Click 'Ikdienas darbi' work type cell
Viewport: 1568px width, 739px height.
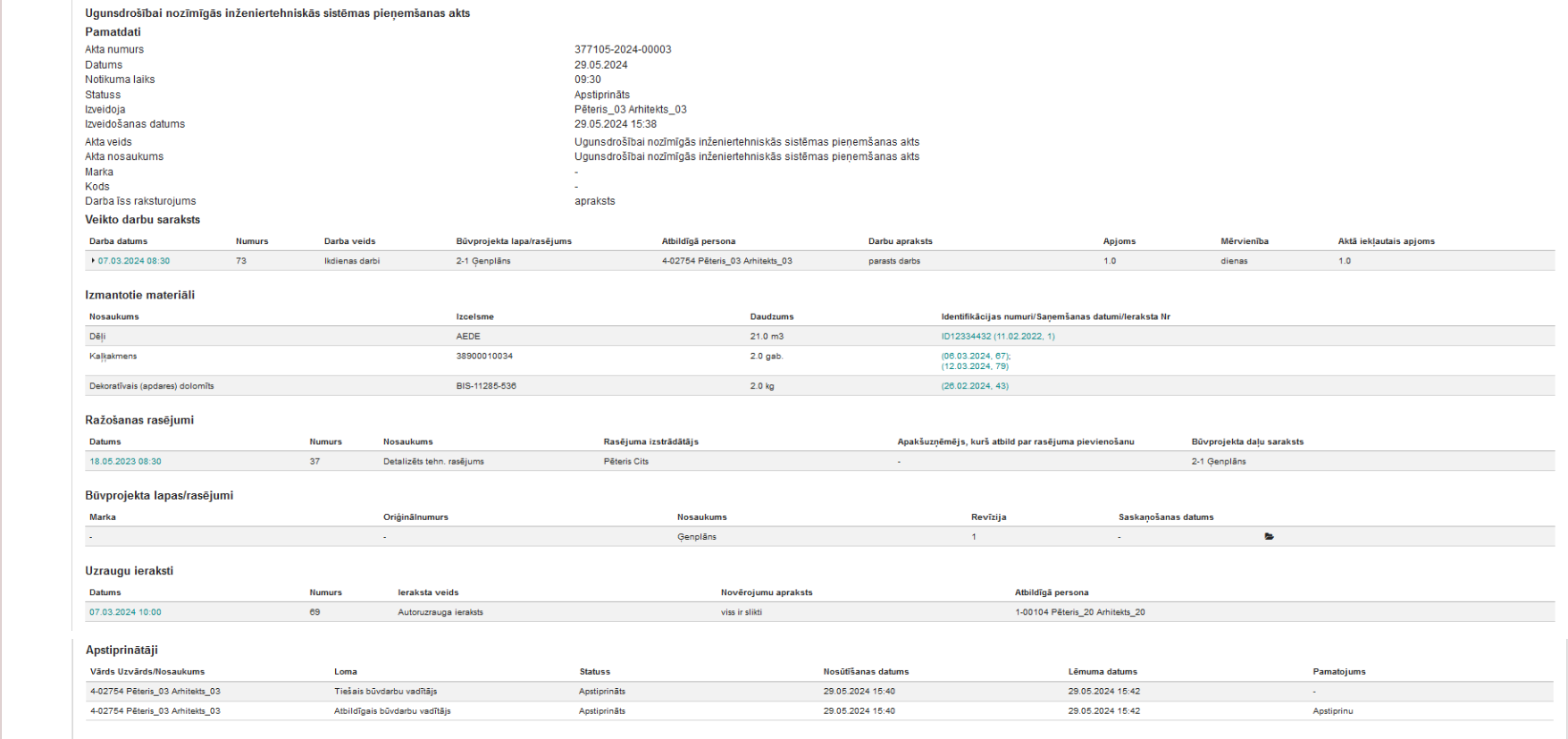pyautogui.click(x=352, y=261)
